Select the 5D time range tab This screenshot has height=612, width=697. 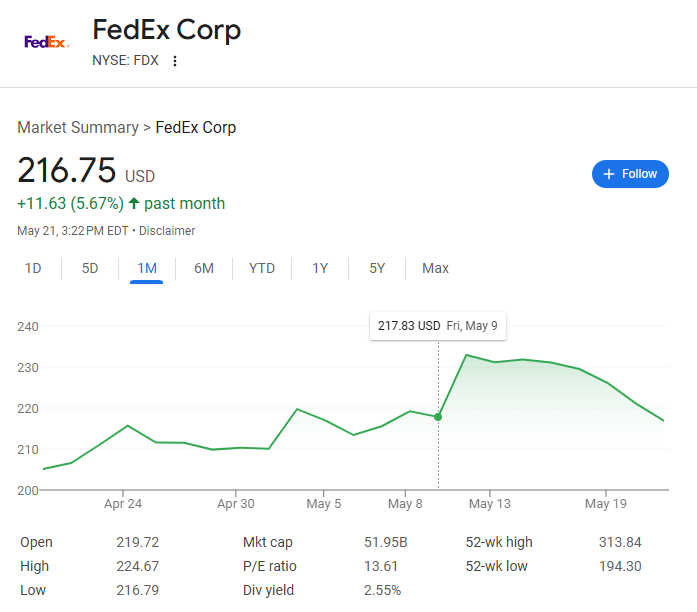tap(90, 268)
